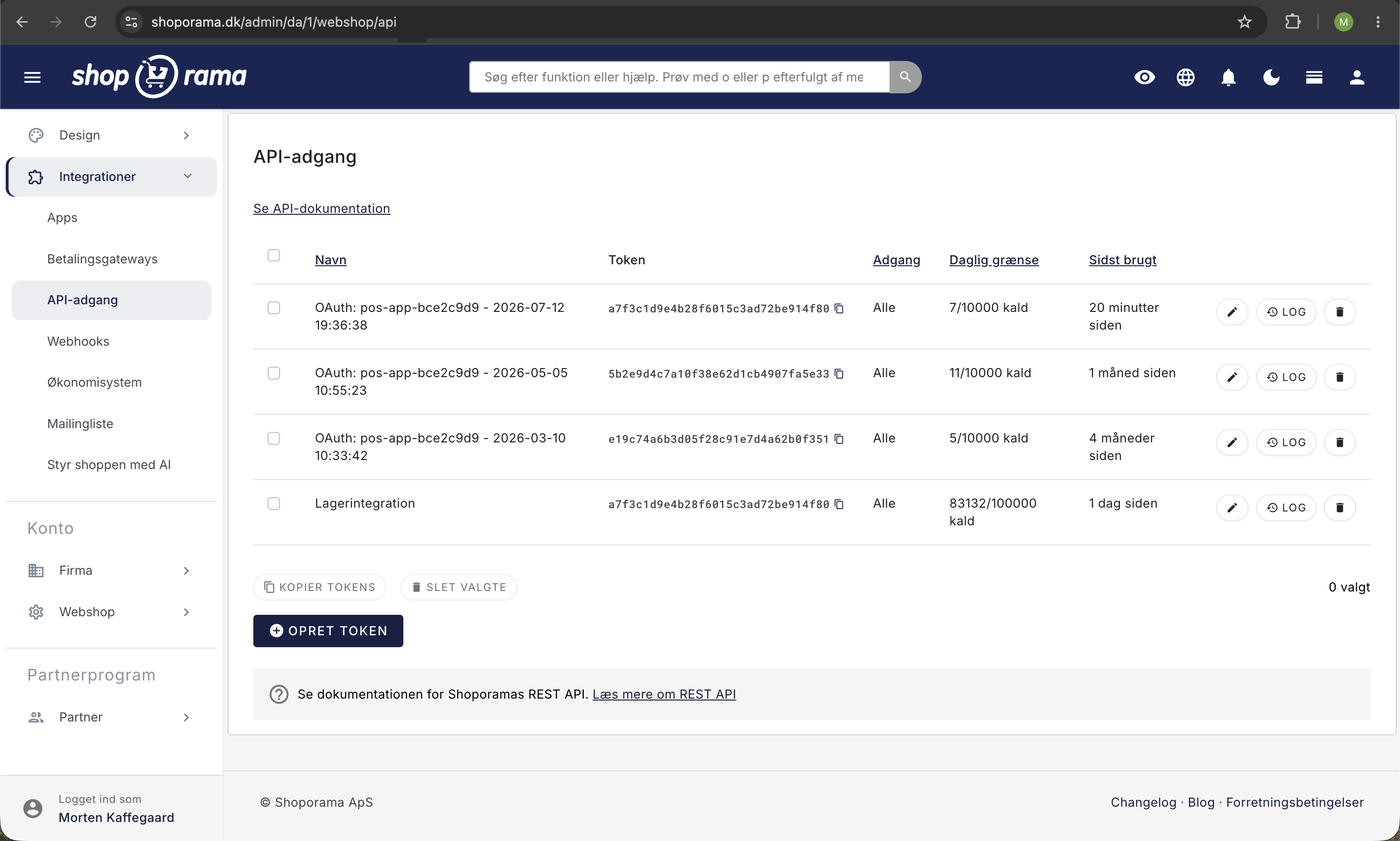
Task: Click the help question mark icon
Action: click(x=279, y=694)
